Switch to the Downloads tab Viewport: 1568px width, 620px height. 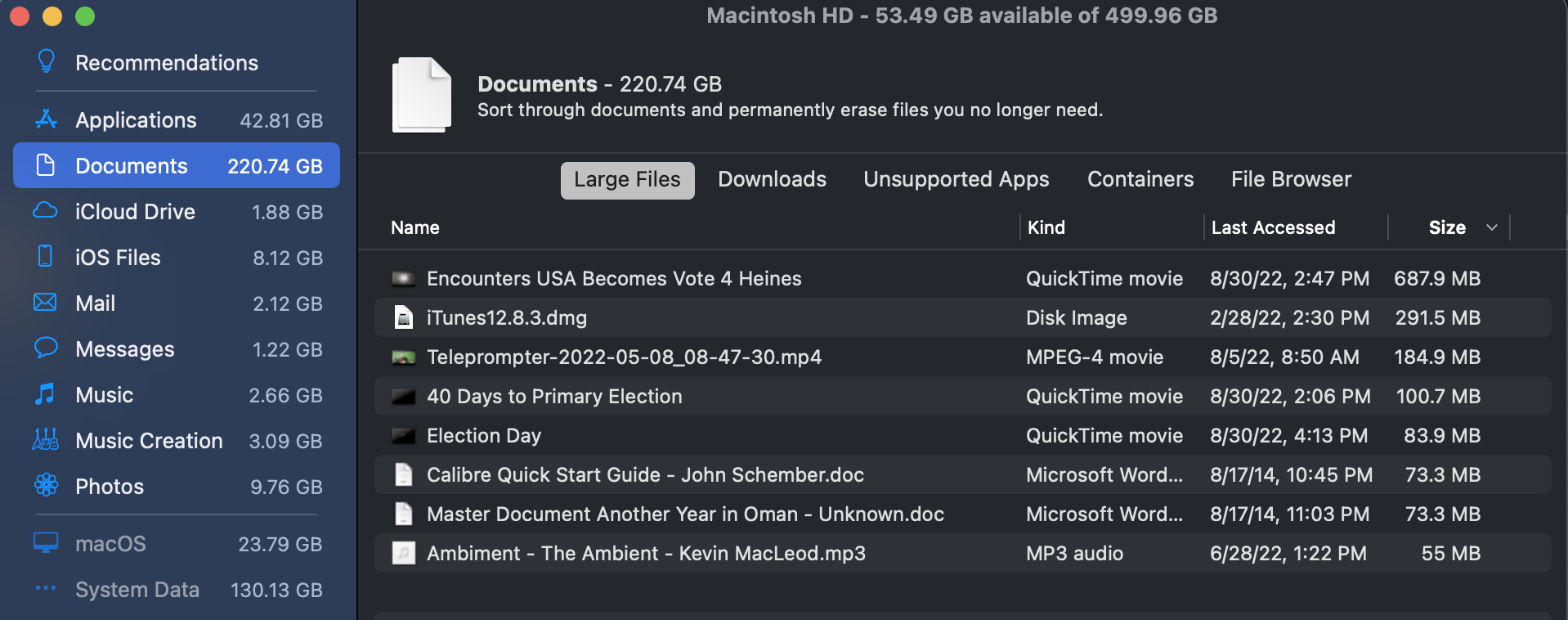(772, 179)
